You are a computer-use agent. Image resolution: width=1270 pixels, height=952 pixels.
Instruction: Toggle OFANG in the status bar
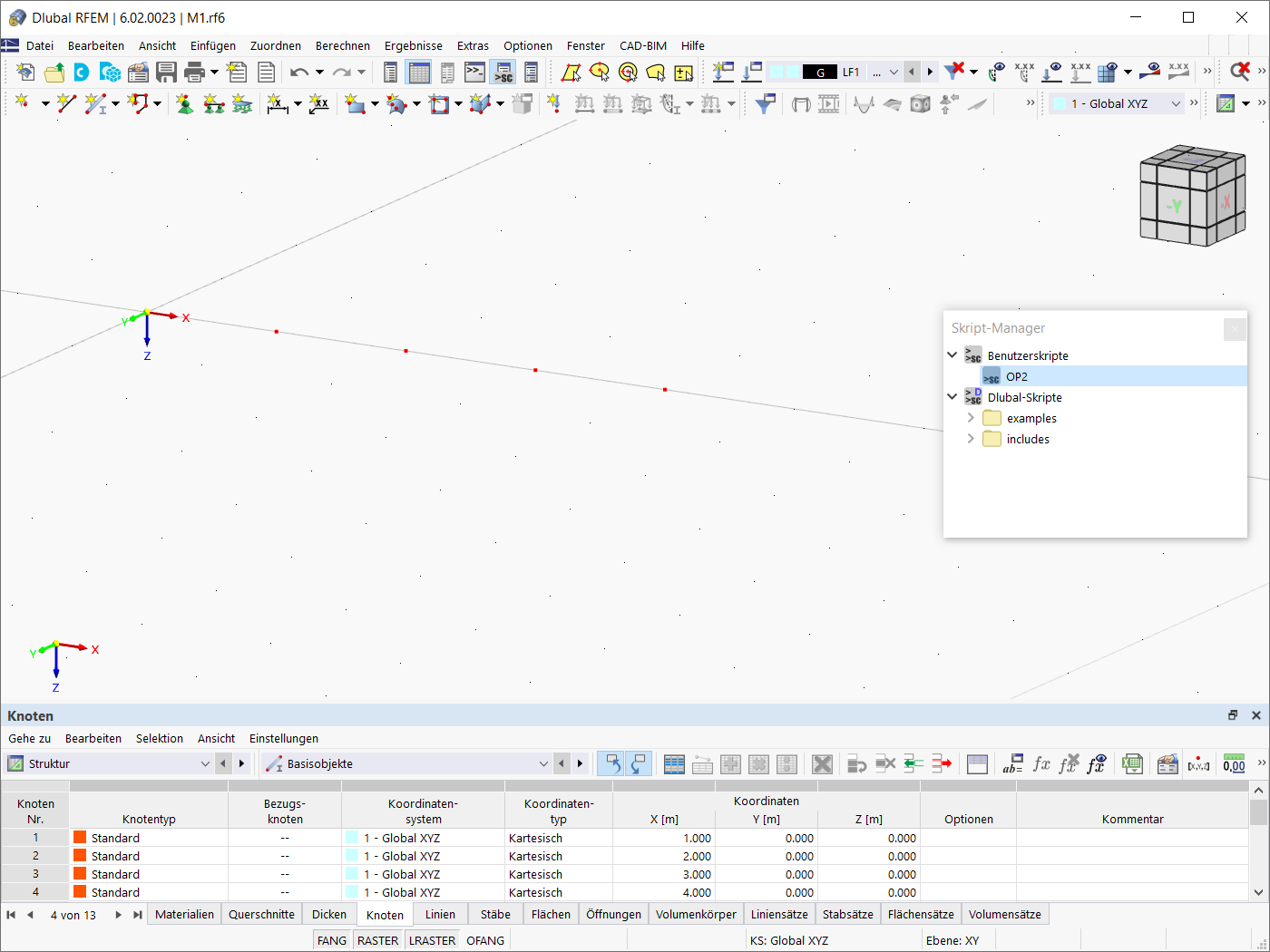point(485,940)
